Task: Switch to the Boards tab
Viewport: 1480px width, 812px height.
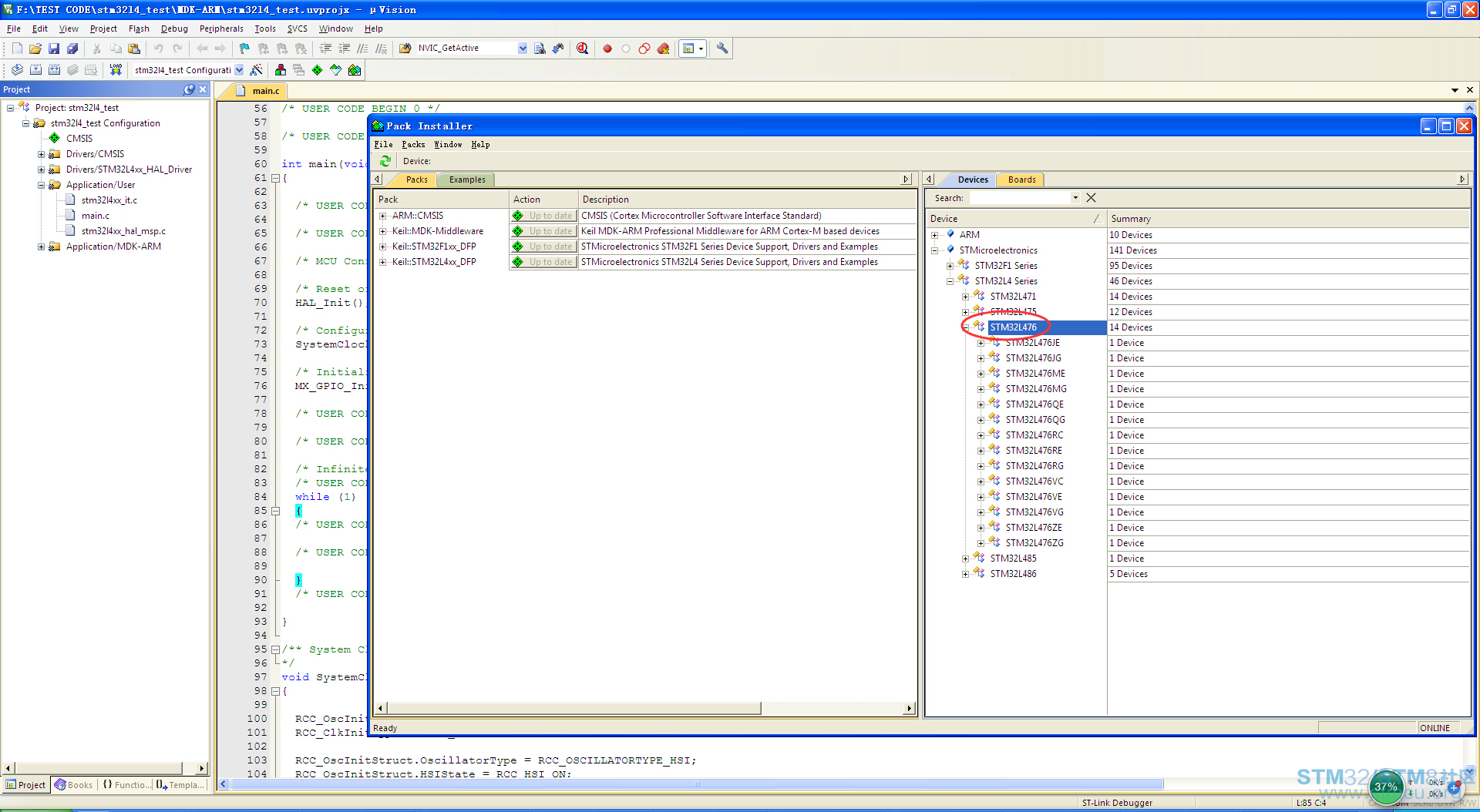Action: pyautogui.click(x=1021, y=180)
